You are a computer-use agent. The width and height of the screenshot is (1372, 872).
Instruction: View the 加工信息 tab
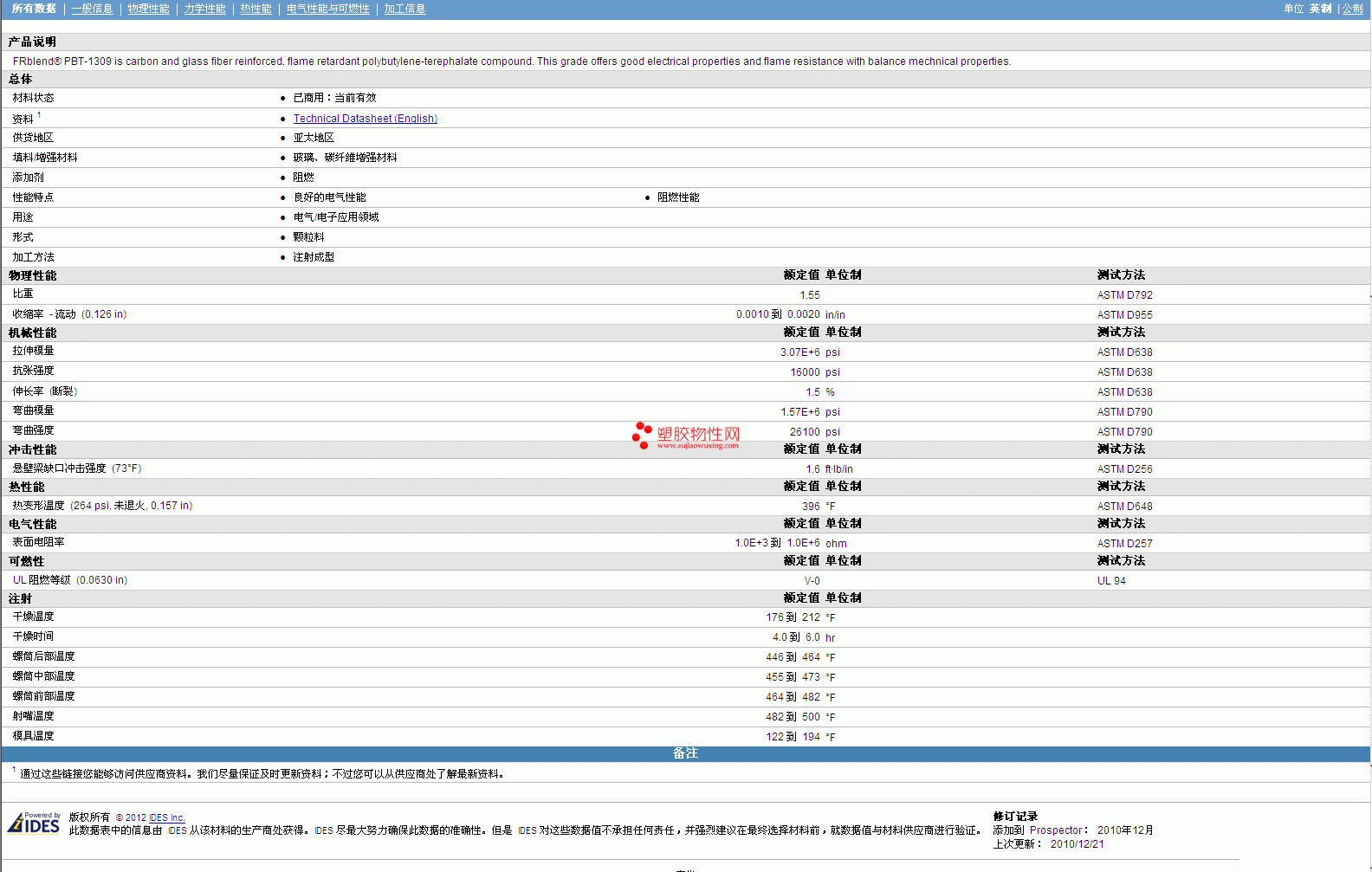click(404, 9)
